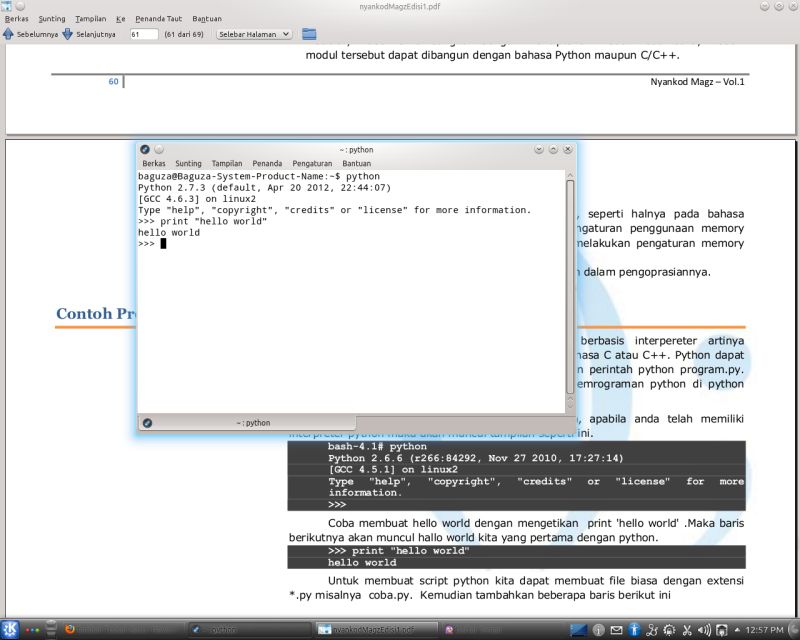Screen dimensions: 800x640
Task: Toggle keep-on-all-desktops button in Konsole title bar
Action: [x=159, y=150]
